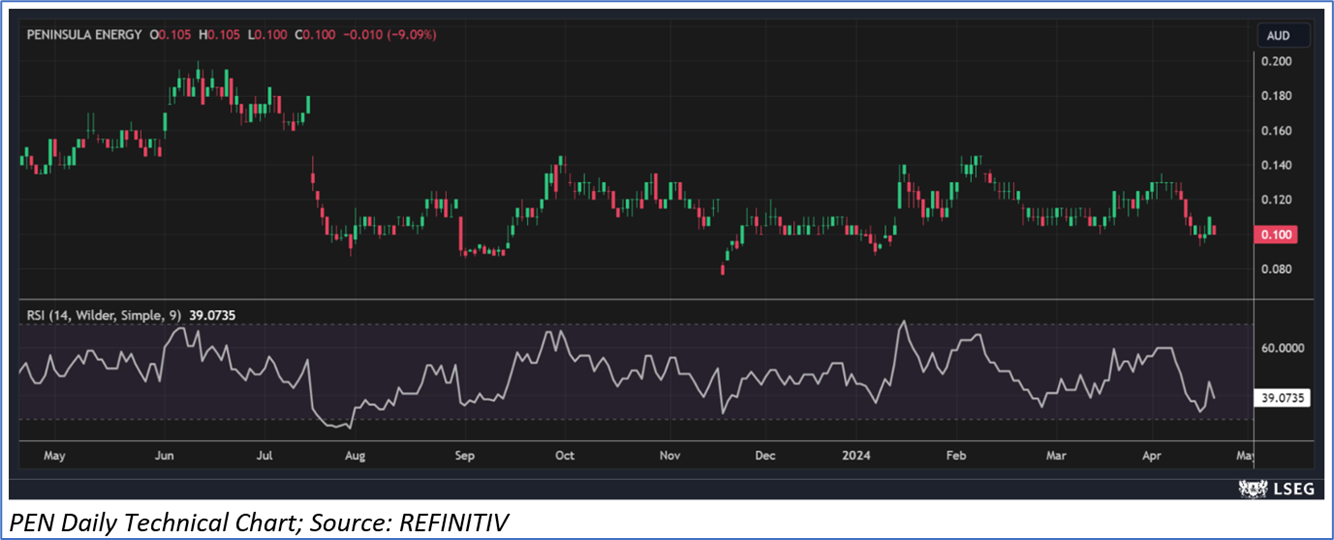1334x540 pixels.
Task: Click the Jun label on time axis
Action: tap(165, 456)
